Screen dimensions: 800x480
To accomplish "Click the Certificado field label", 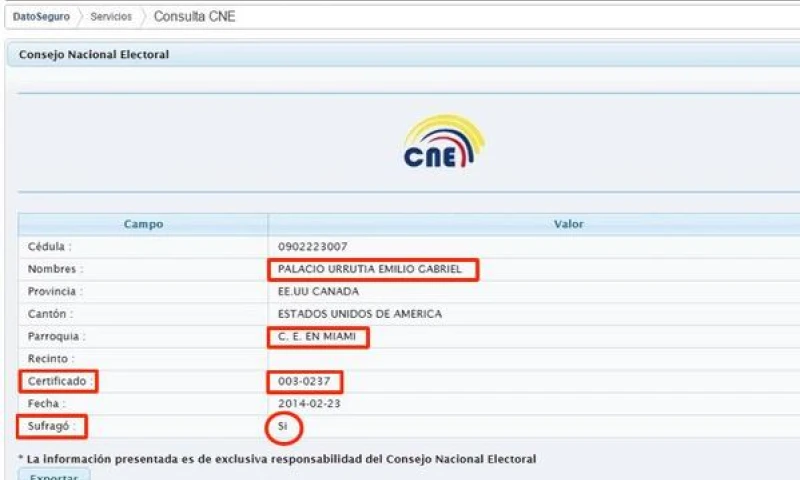I will 57,381.
